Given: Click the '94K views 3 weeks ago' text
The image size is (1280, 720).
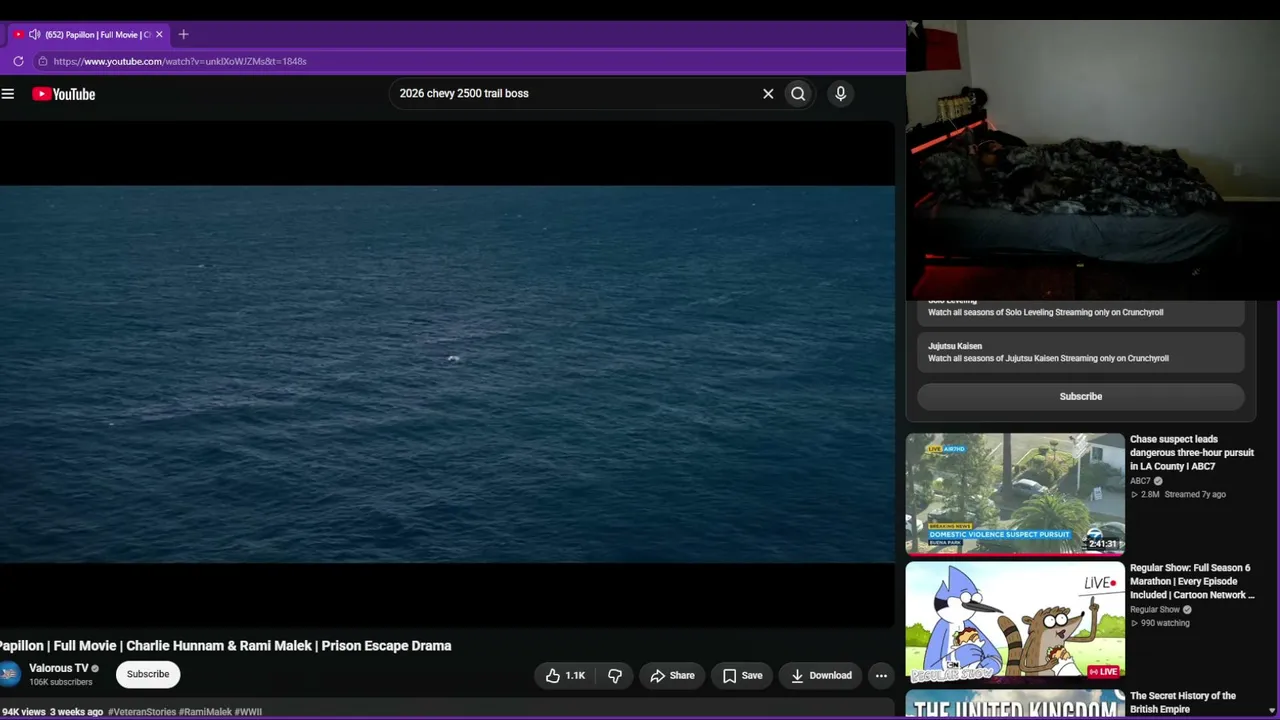Looking at the screenshot, I should click(x=52, y=712).
